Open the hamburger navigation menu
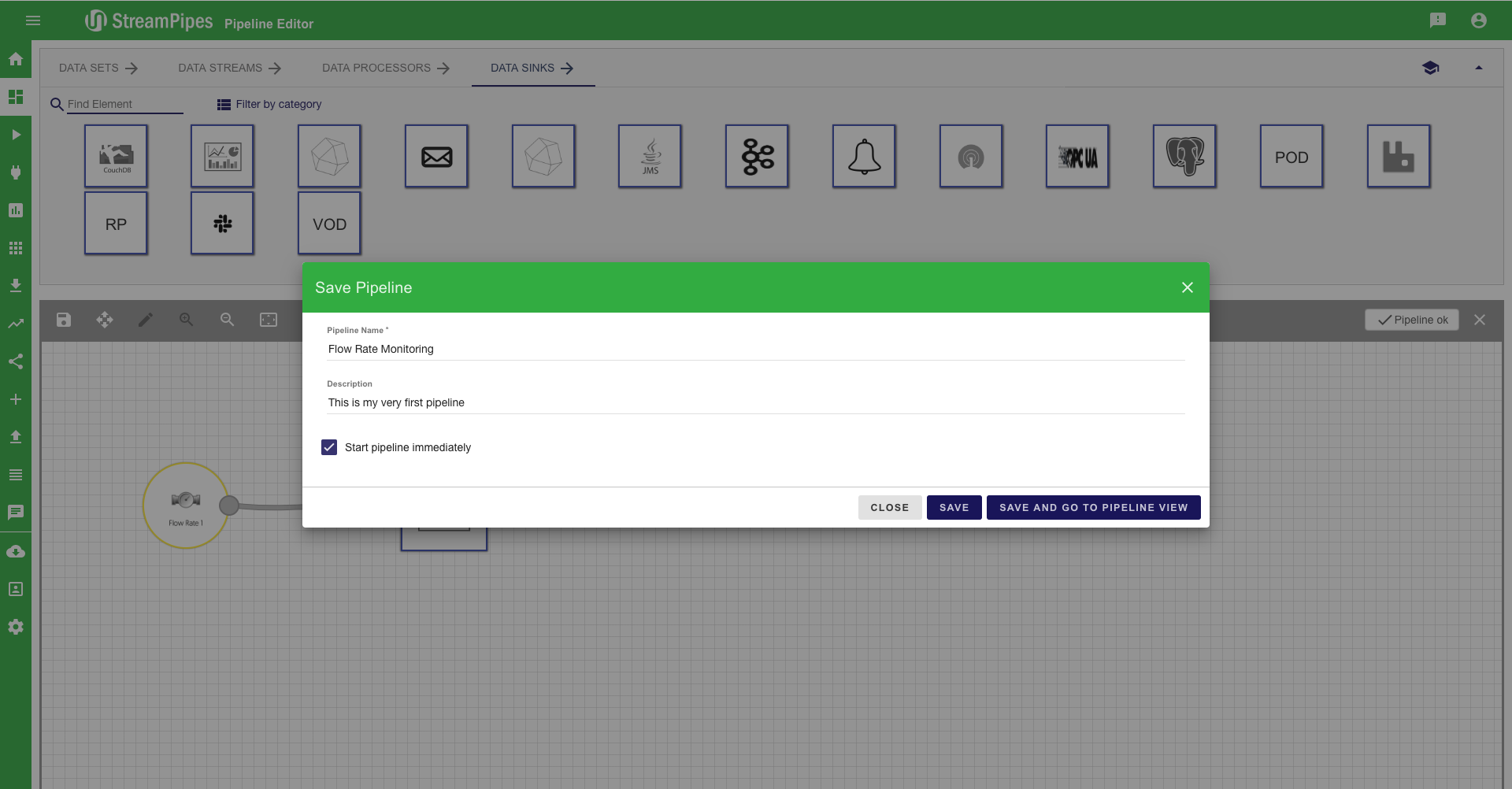 click(33, 20)
